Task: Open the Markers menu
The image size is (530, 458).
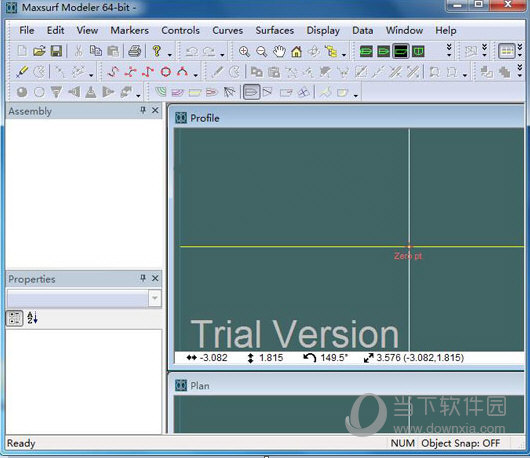Action: point(129,30)
